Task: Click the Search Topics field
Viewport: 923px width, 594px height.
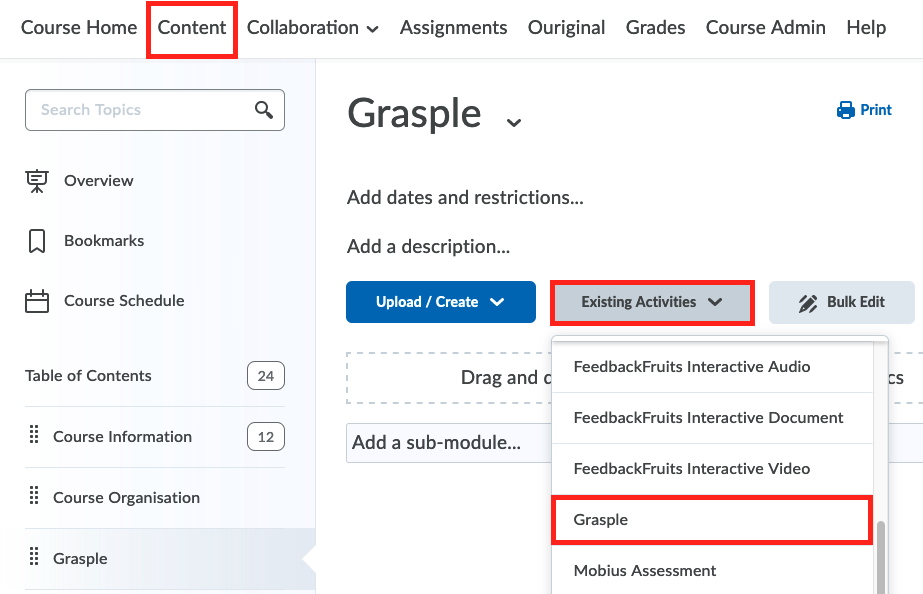Action: pos(140,110)
